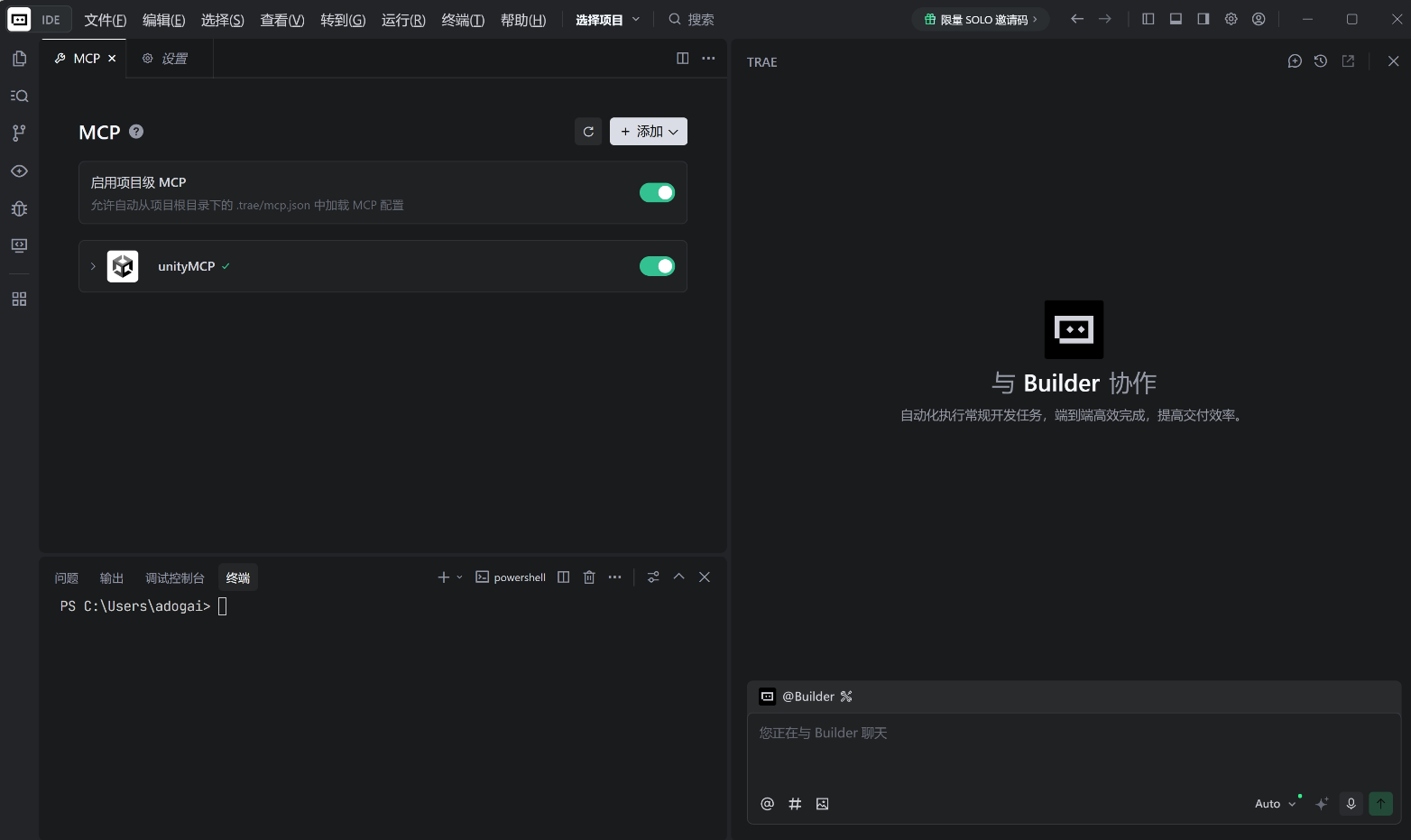The width and height of the screenshot is (1411, 840).
Task: Open Source Control branch icon
Action: tap(19, 133)
